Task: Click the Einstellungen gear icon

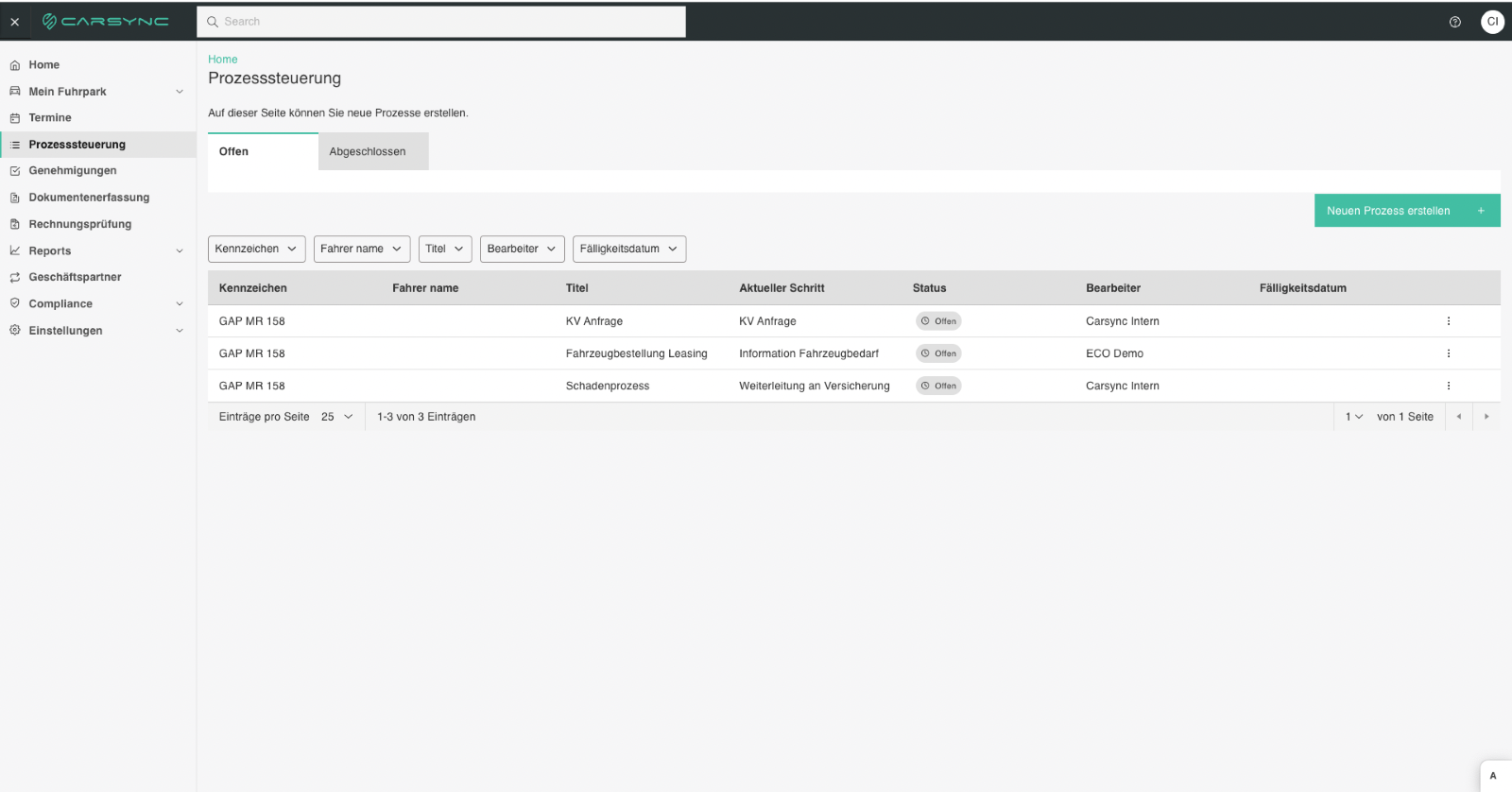Action: [15, 330]
